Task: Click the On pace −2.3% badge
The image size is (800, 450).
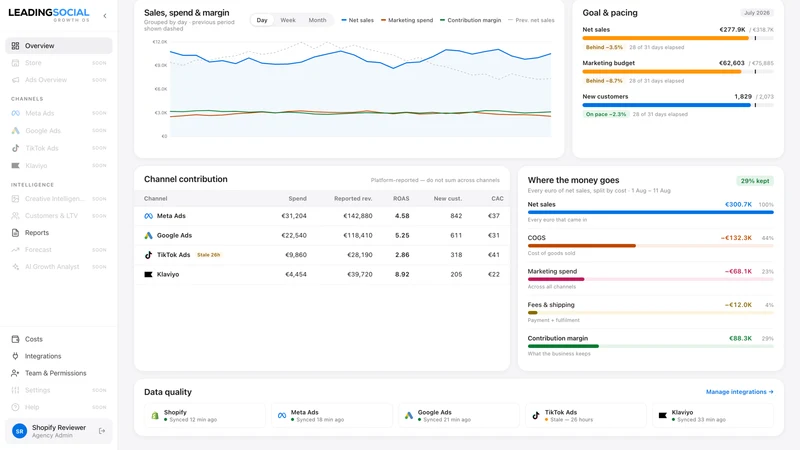Action: [606, 114]
